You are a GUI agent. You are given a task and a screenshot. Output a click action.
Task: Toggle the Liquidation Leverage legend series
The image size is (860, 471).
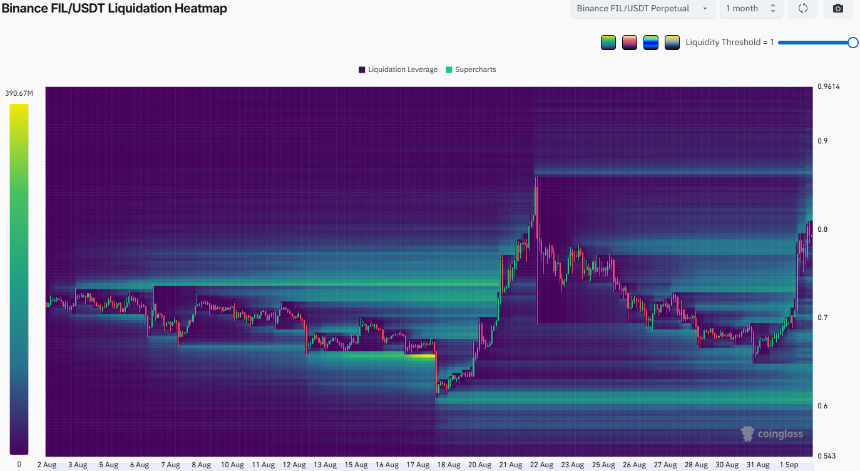coord(398,70)
